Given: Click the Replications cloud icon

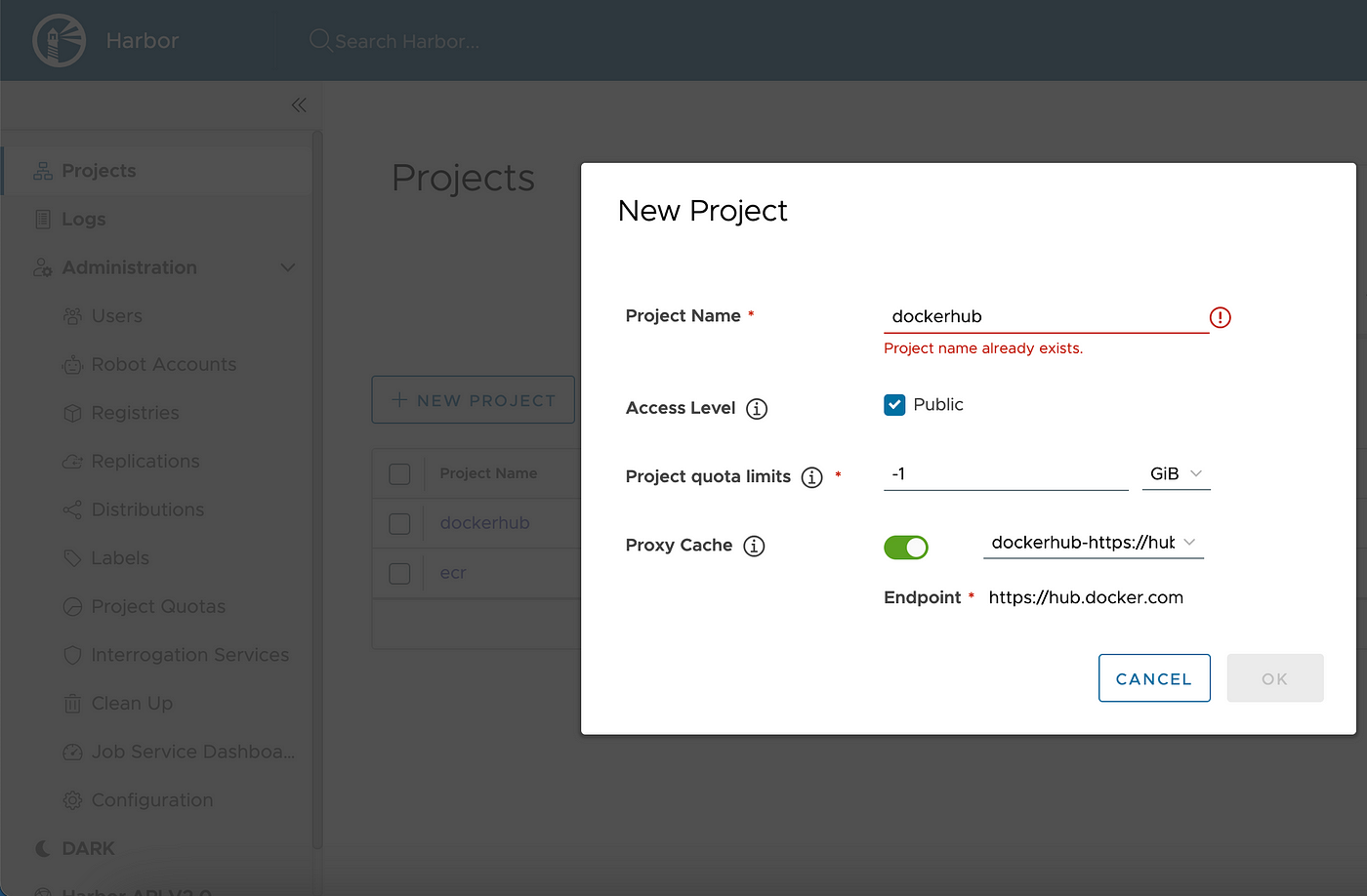Looking at the screenshot, I should coord(72,462).
